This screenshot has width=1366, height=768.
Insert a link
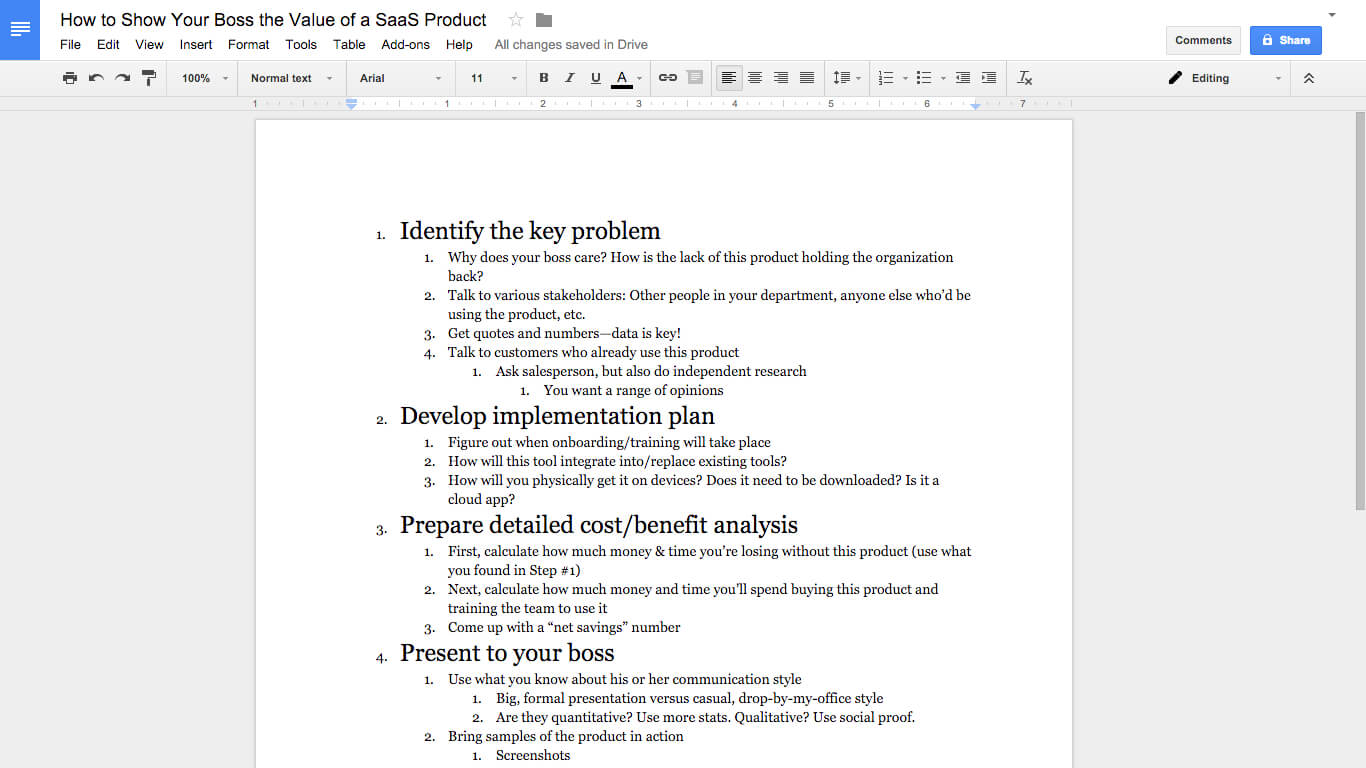668,78
